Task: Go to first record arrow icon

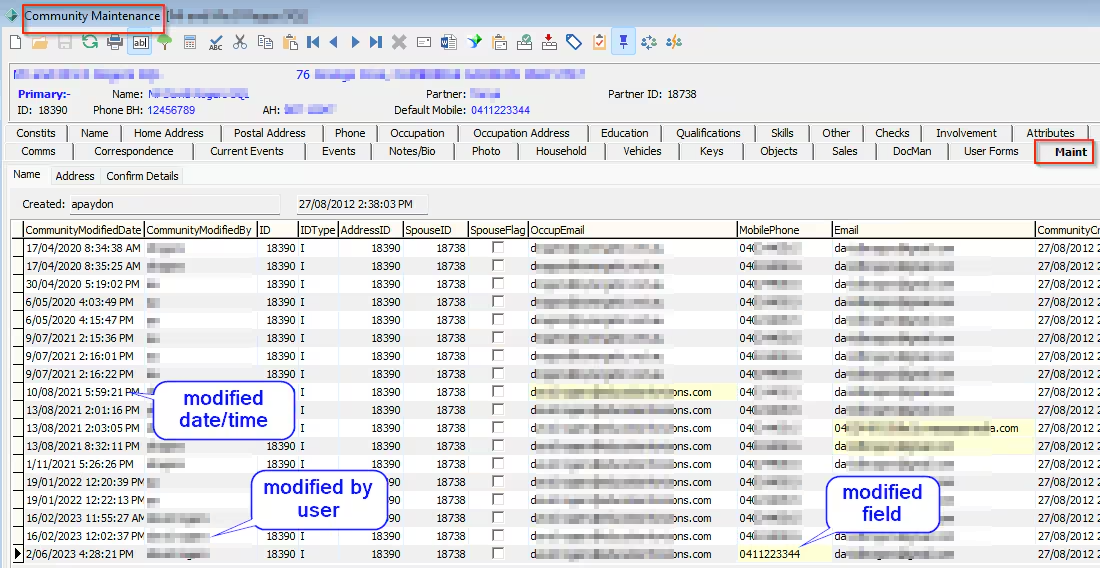Action: pyautogui.click(x=313, y=42)
